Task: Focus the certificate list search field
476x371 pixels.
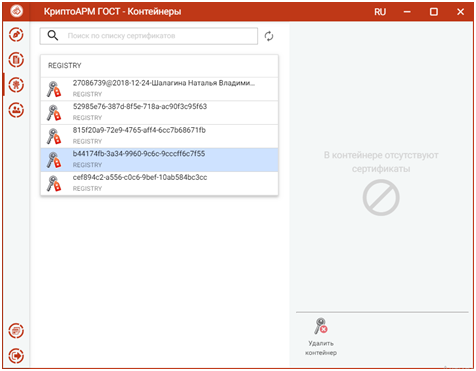Action: point(149,36)
